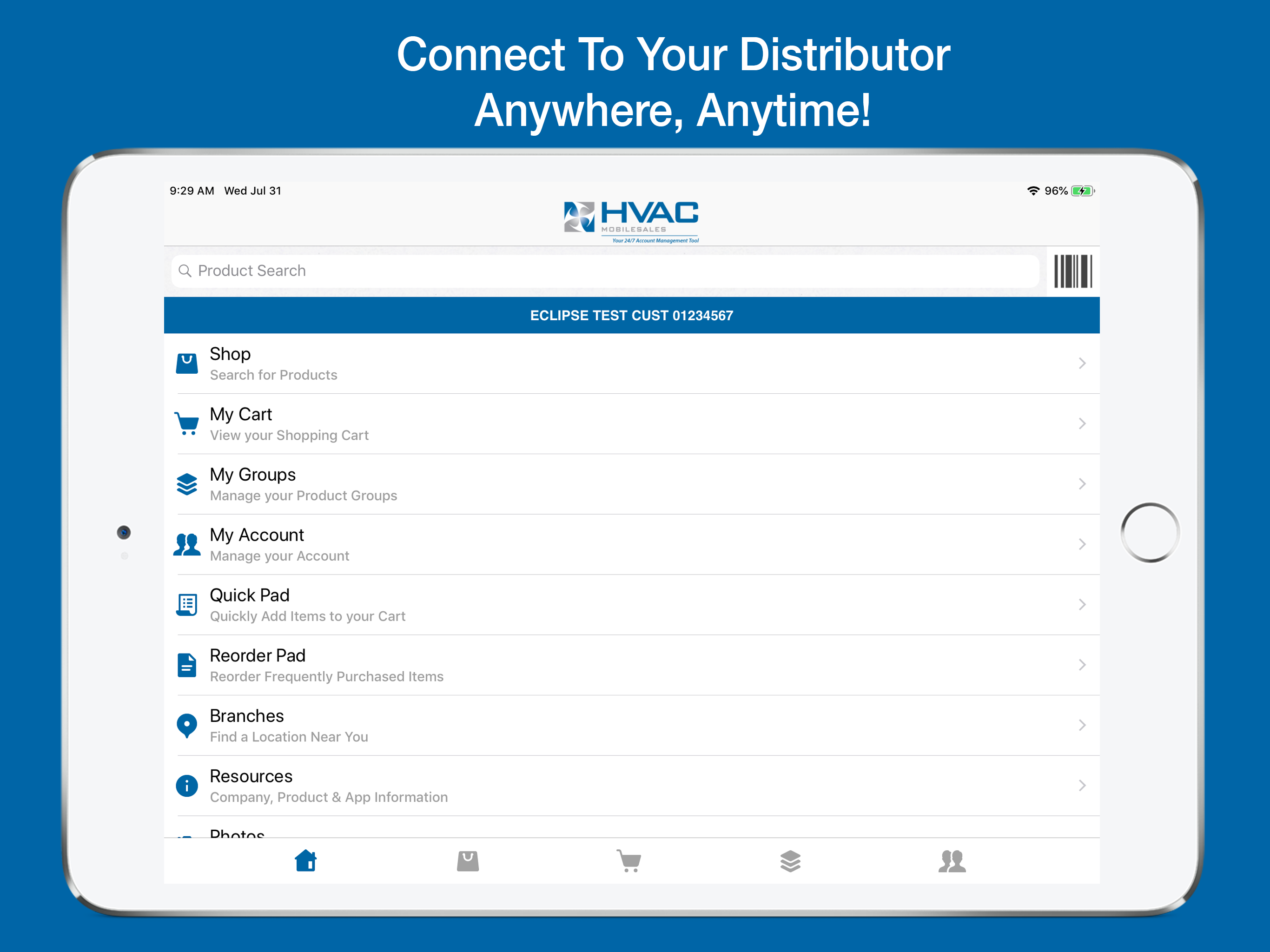The width and height of the screenshot is (1270, 952).
Task: Click the My Groups layers icon
Action: (x=186, y=484)
